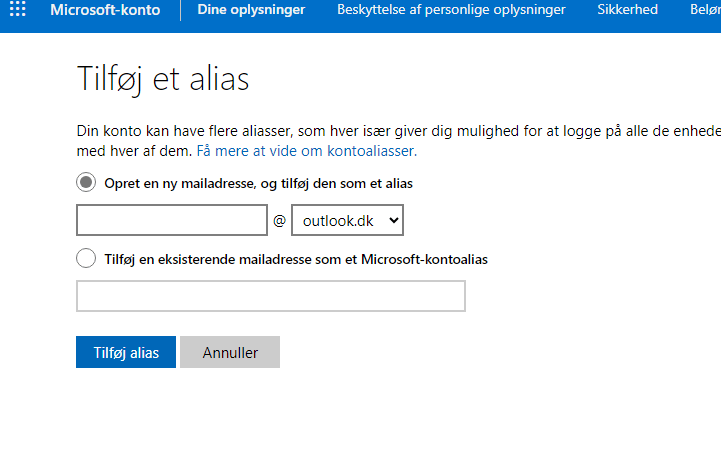Open the outlook.dk domain dropdown
Image resolution: width=721 pixels, height=460 pixels.
pyautogui.click(x=347, y=220)
